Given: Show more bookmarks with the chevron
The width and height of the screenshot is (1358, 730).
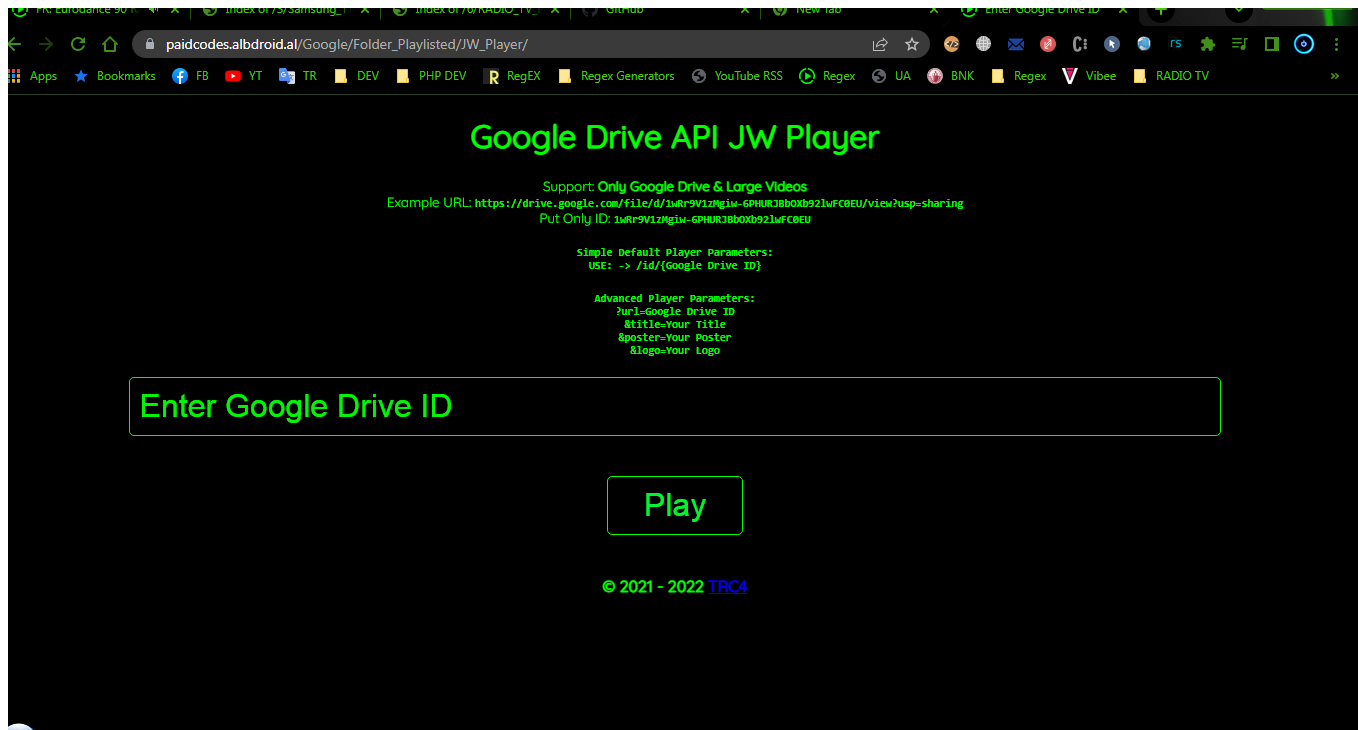Looking at the screenshot, I should point(1334,76).
